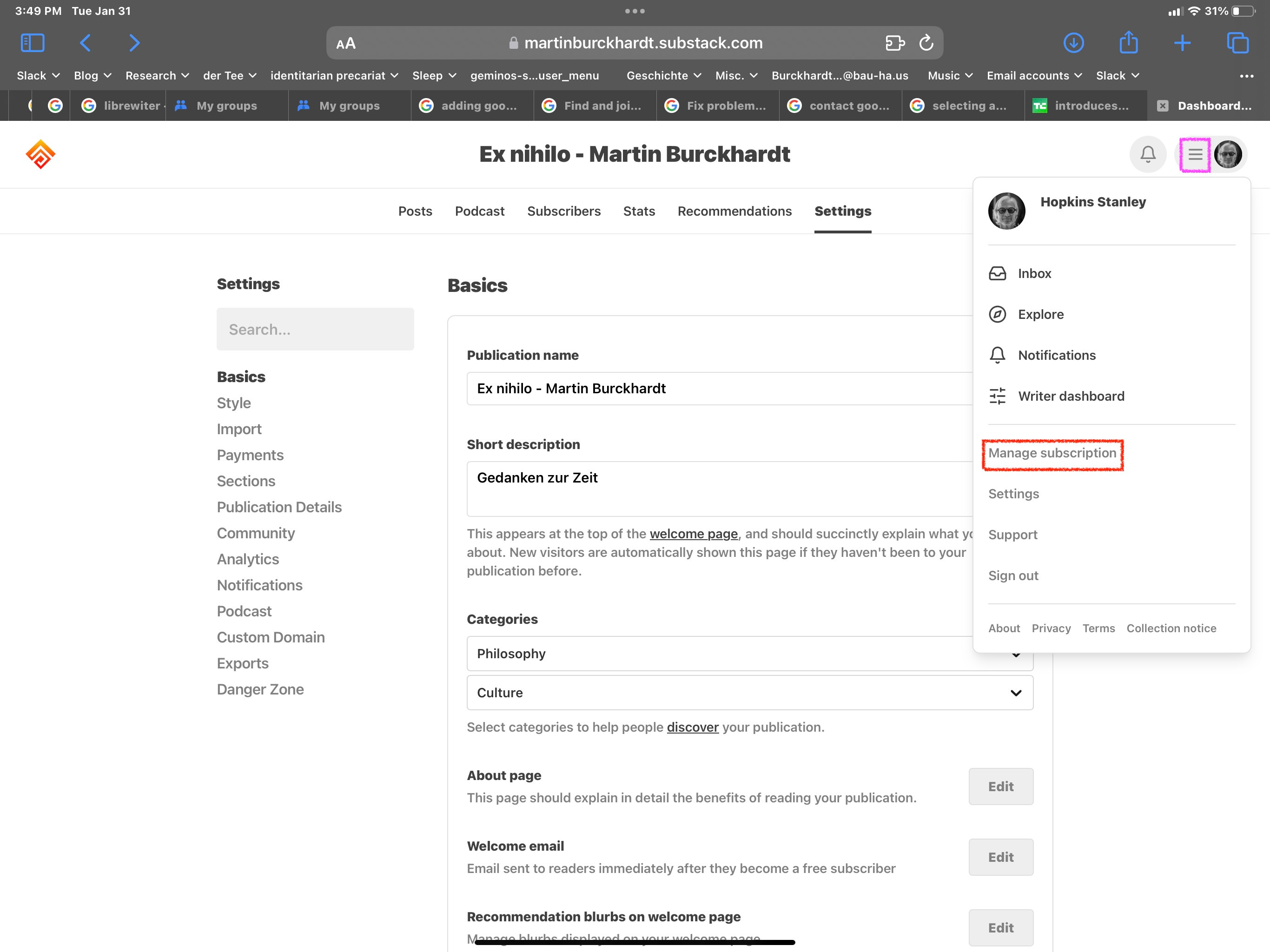Go to Custom Domain in settings sidebar

(x=271, y=637)
